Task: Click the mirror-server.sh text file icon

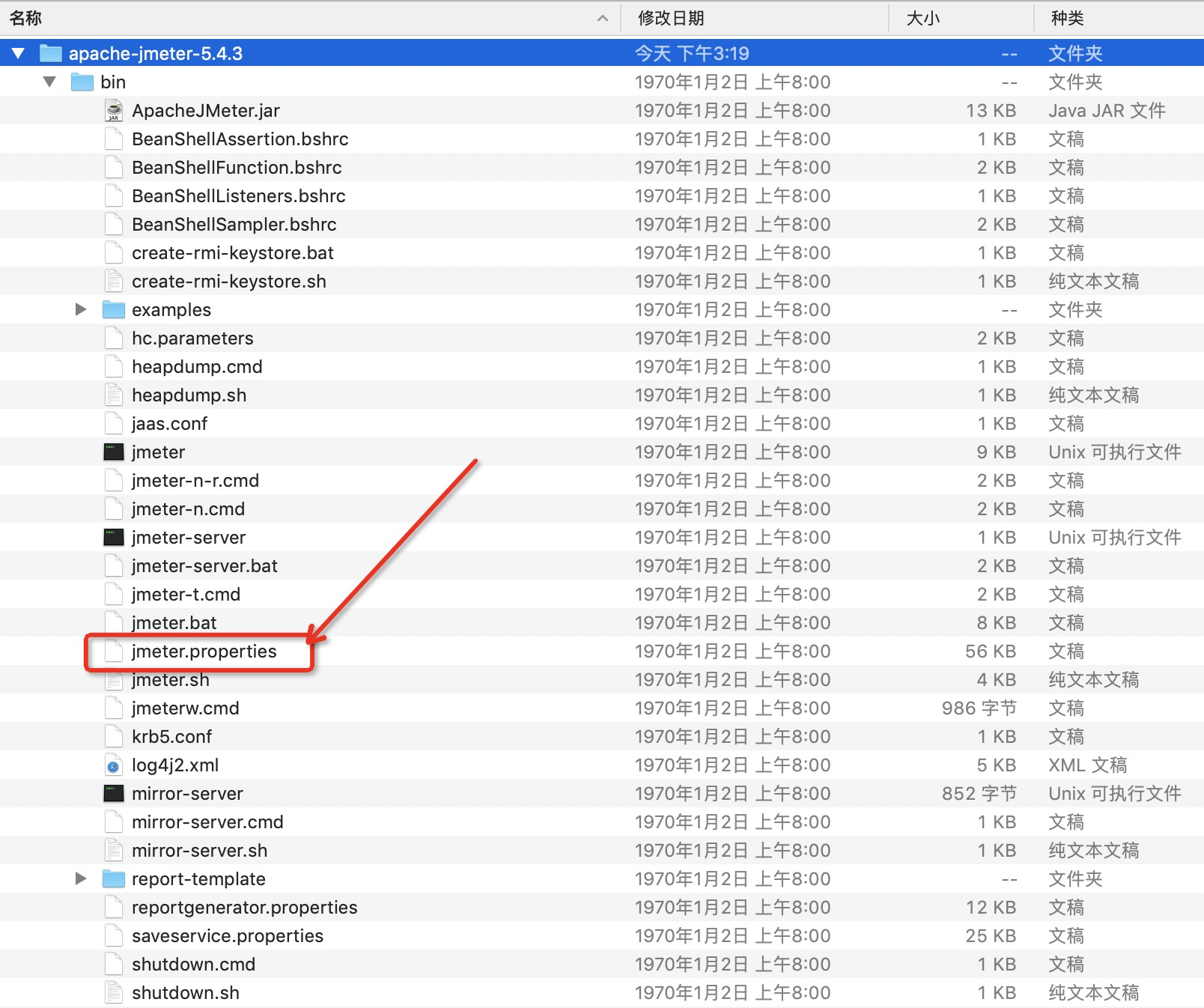Action: tap(114, 850)
